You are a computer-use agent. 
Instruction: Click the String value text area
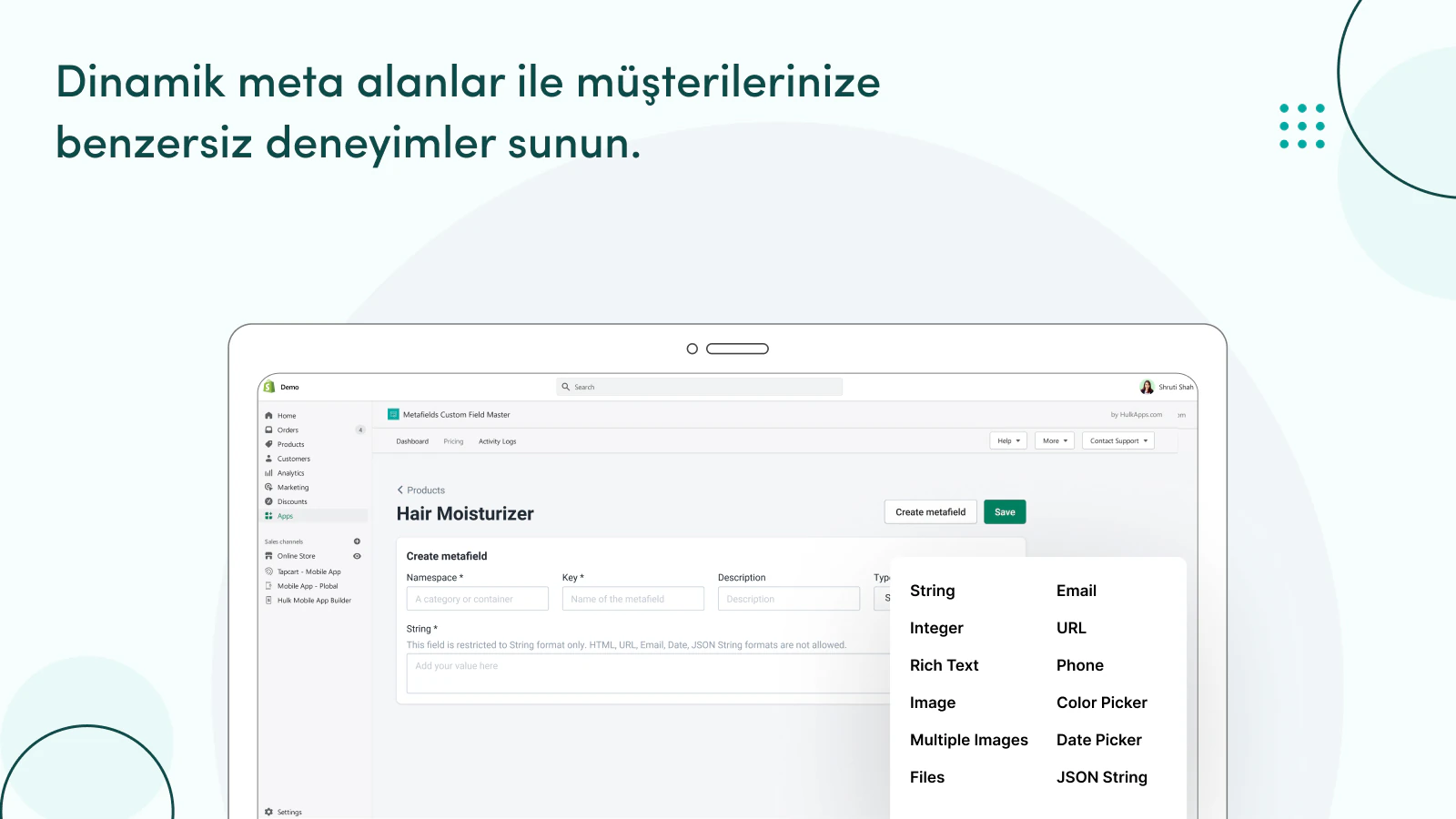point(648,673)
